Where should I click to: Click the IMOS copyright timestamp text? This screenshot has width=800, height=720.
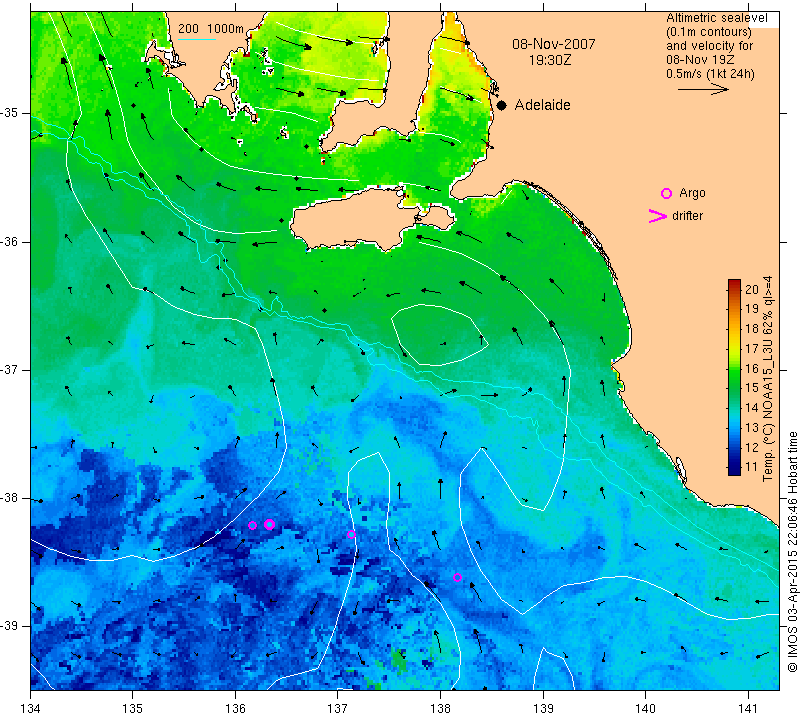point(792,552)
